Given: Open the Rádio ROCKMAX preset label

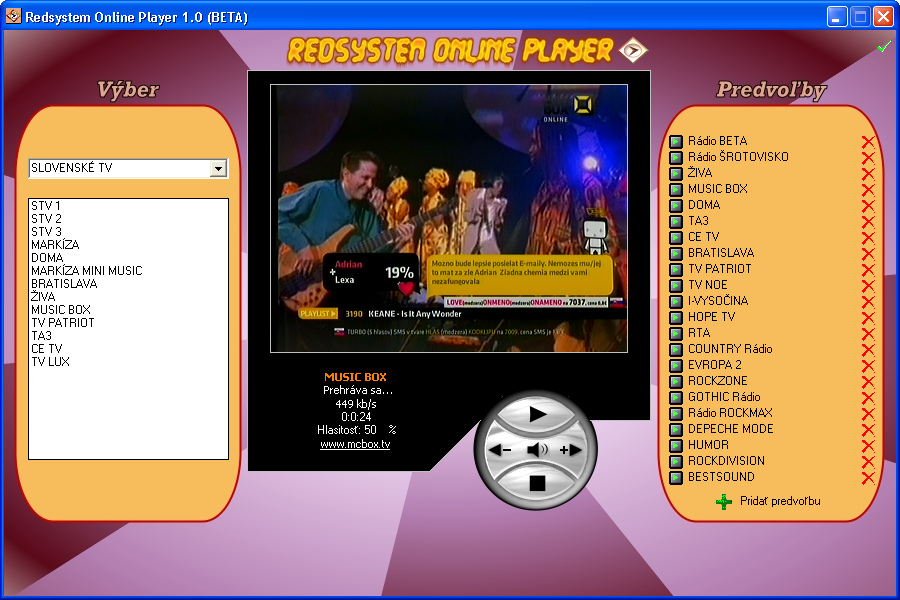Looking at the screenshot, I should click(x=730, y=413).
